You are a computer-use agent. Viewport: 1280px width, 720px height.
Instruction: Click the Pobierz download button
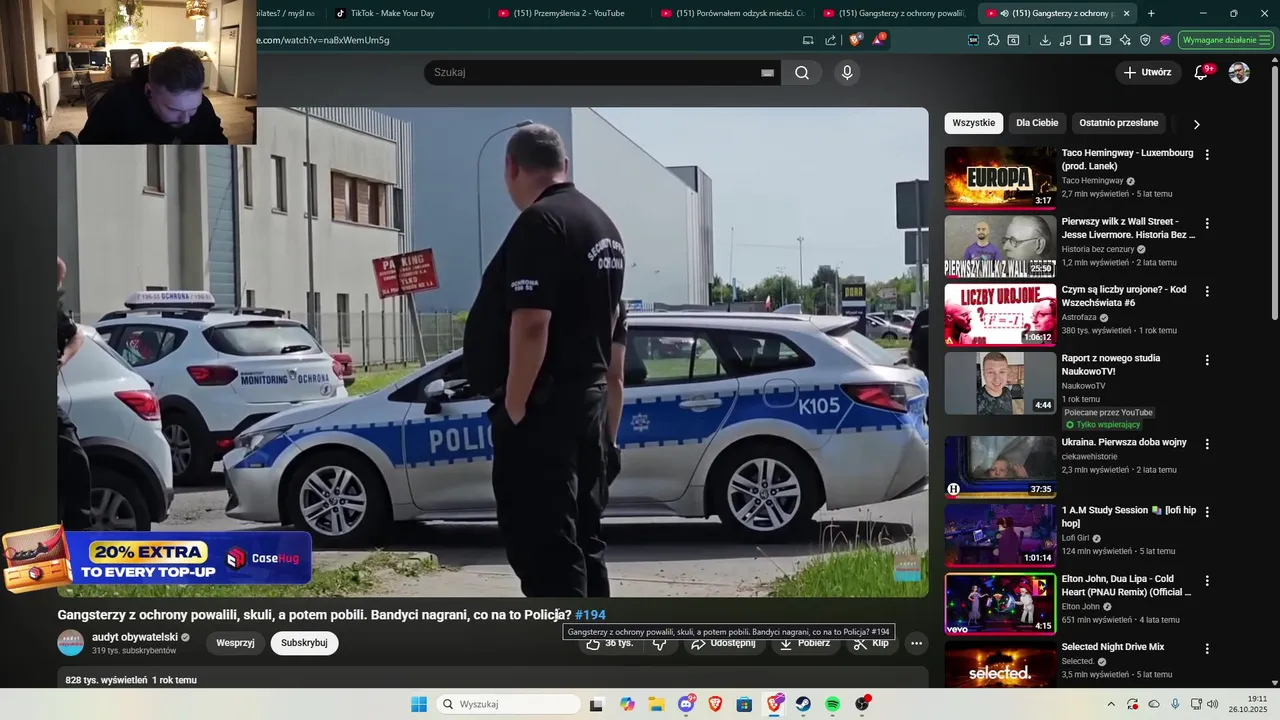pyautogui.click(x=805, y=643)
